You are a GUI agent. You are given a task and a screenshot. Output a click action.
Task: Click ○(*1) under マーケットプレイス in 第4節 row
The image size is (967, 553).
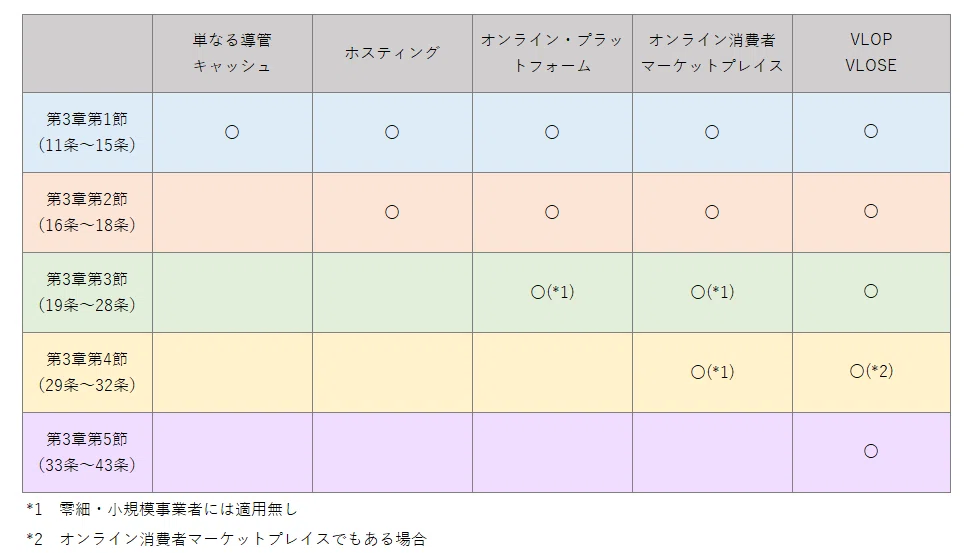tap(712, 372)
